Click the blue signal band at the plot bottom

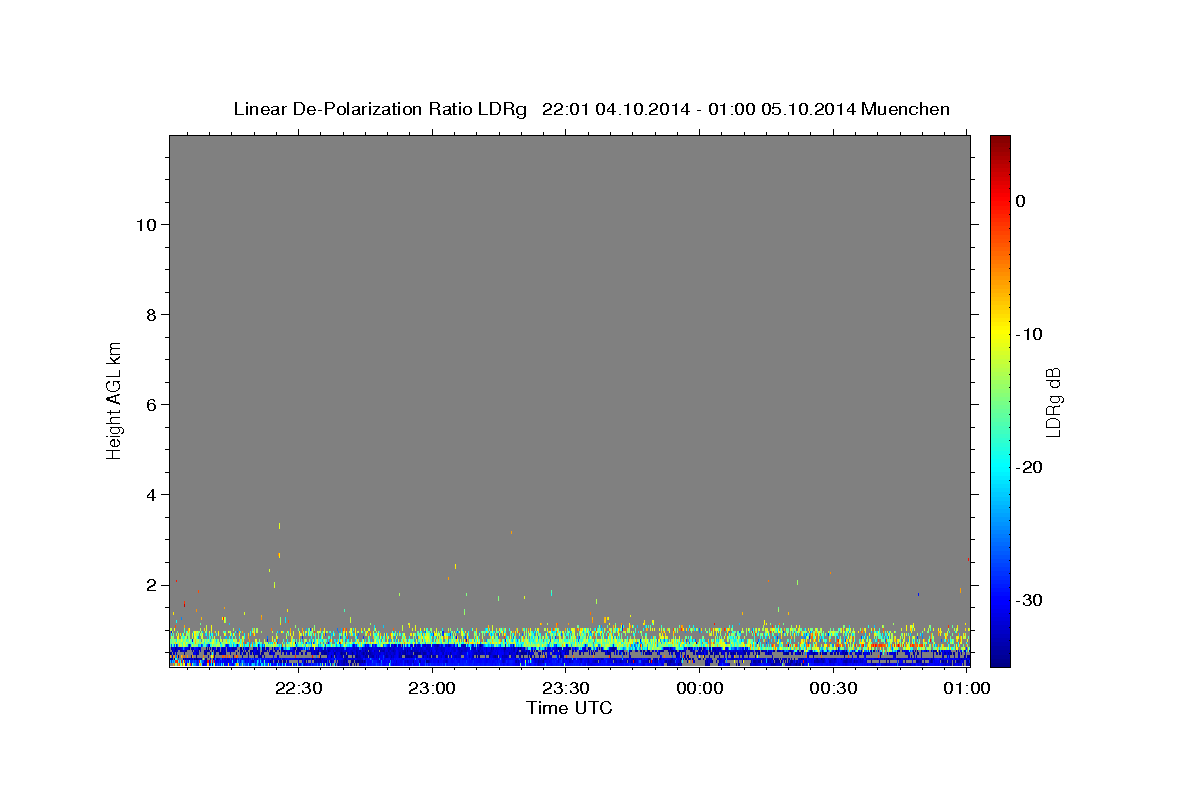click(569, 654)
